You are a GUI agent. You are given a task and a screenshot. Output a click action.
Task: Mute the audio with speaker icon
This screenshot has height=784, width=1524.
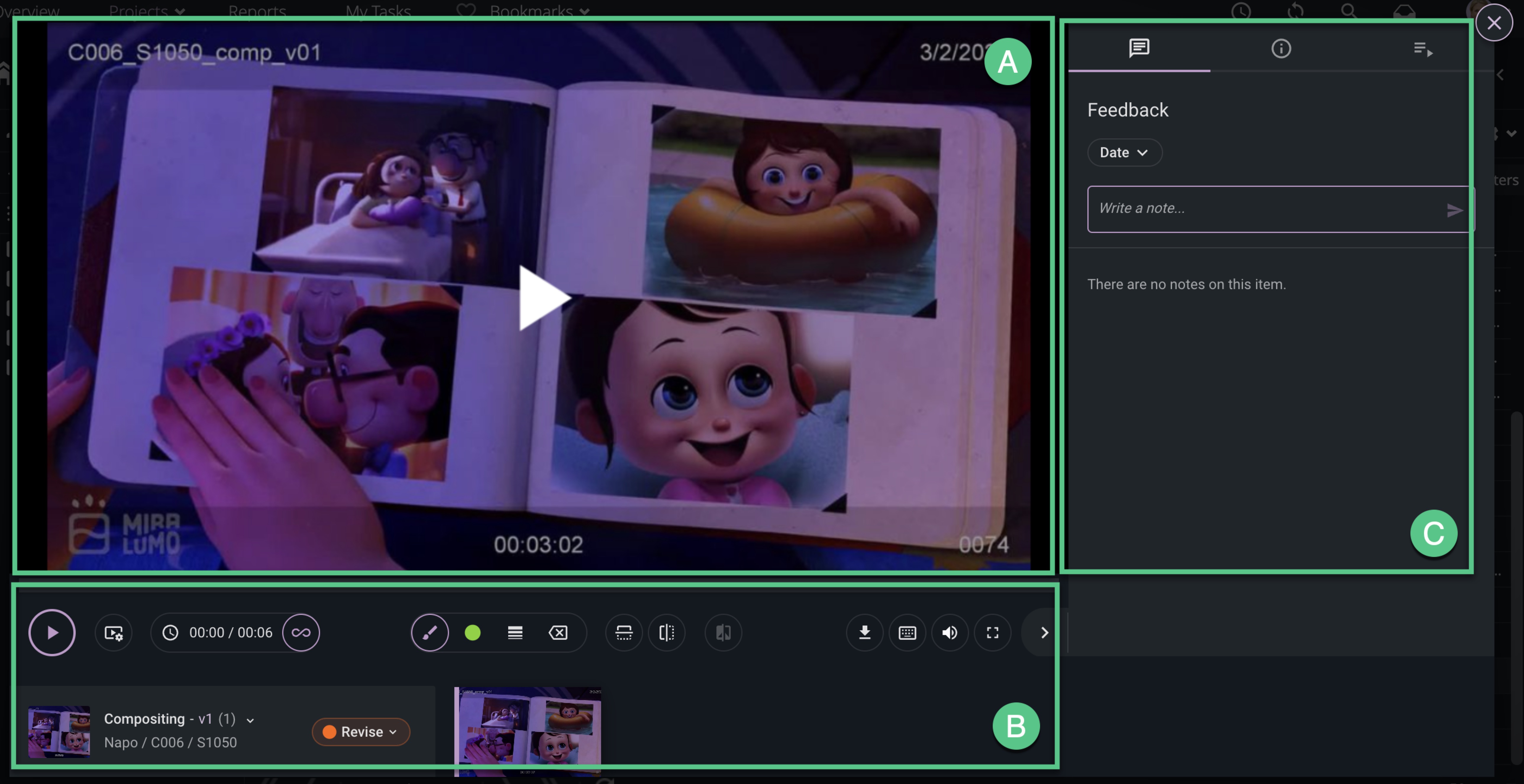(950, 633)
